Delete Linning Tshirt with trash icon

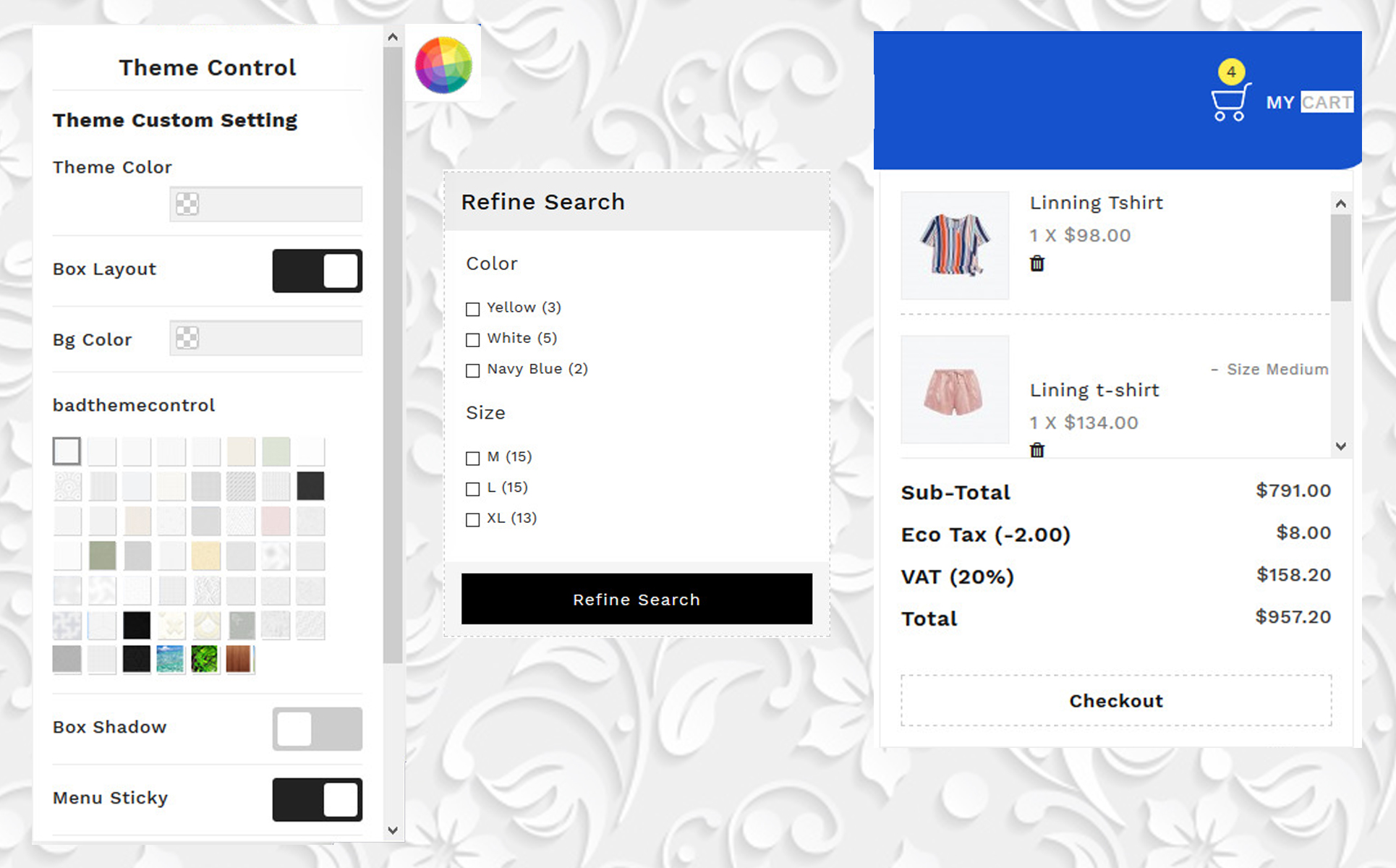tap(1037, 263)
